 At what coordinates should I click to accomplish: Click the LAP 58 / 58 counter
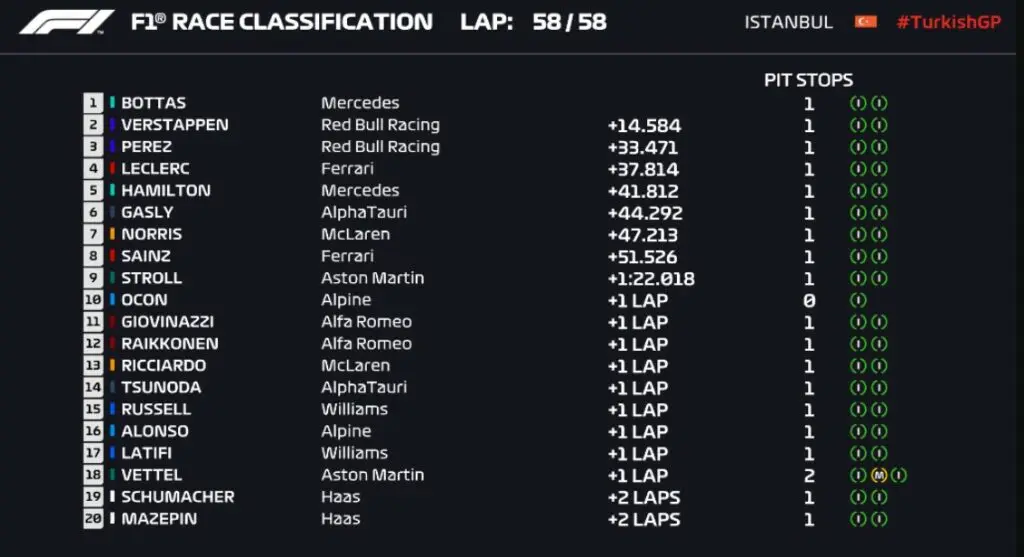pos(533,22)
